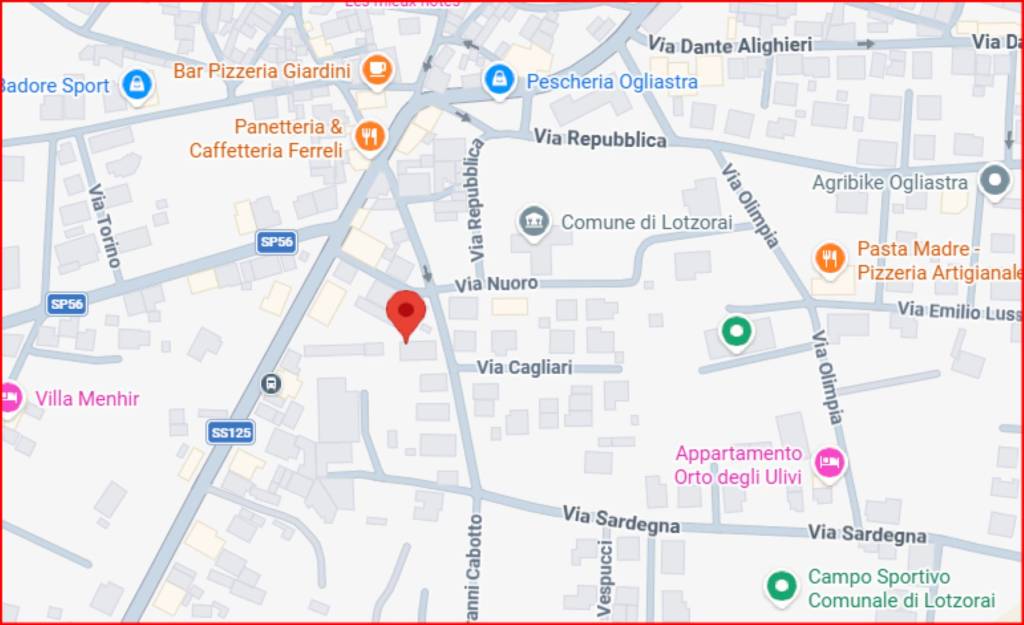Click the SS125 road shield
Viewport: 1024px width, 625px height.
click(231, 432)
